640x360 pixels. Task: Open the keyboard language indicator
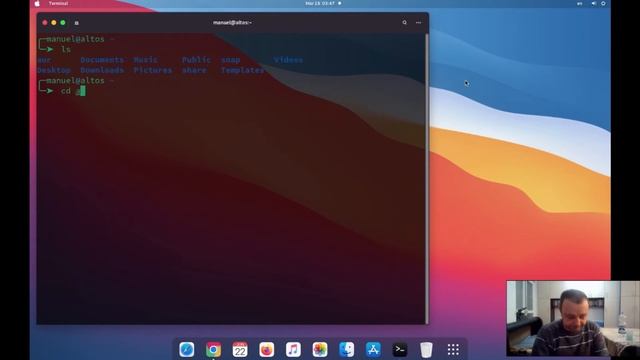[580, 3]
